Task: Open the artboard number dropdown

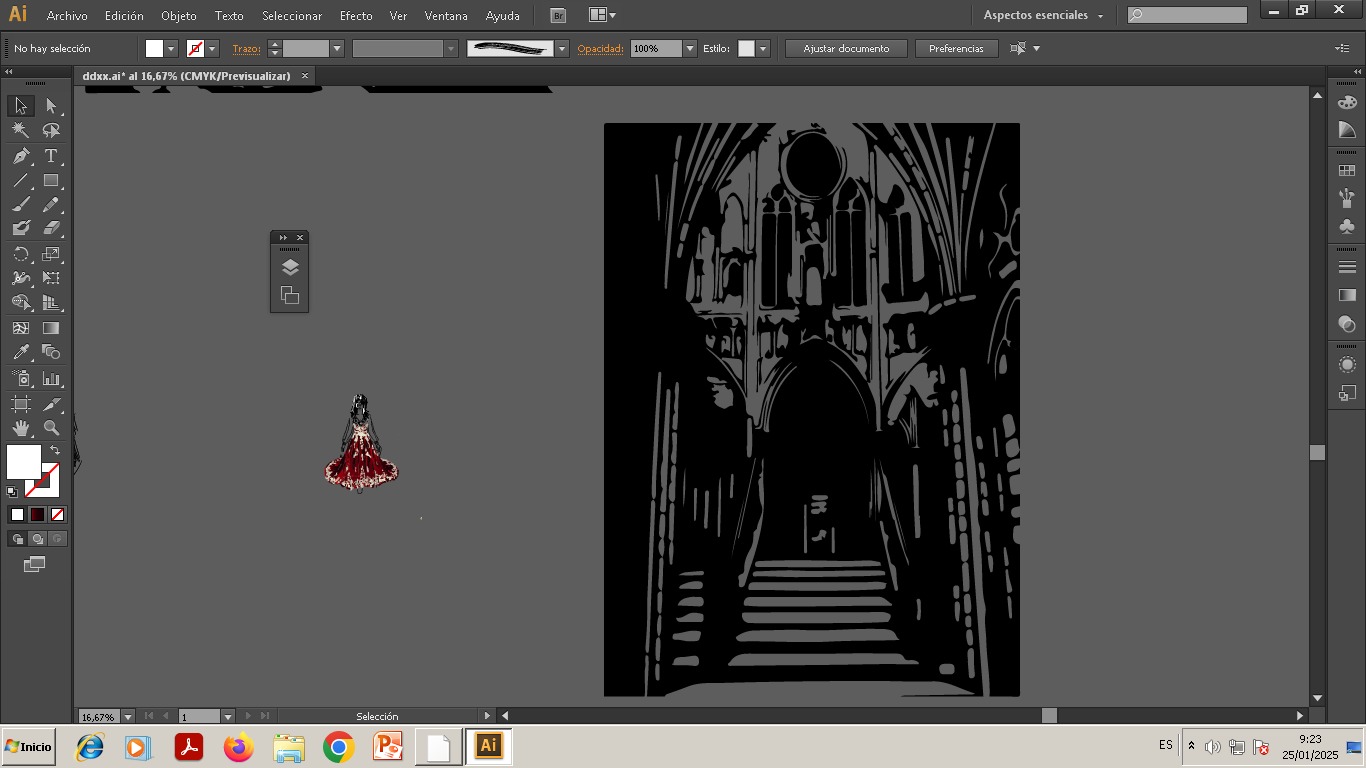Action: tap(227, 716)
